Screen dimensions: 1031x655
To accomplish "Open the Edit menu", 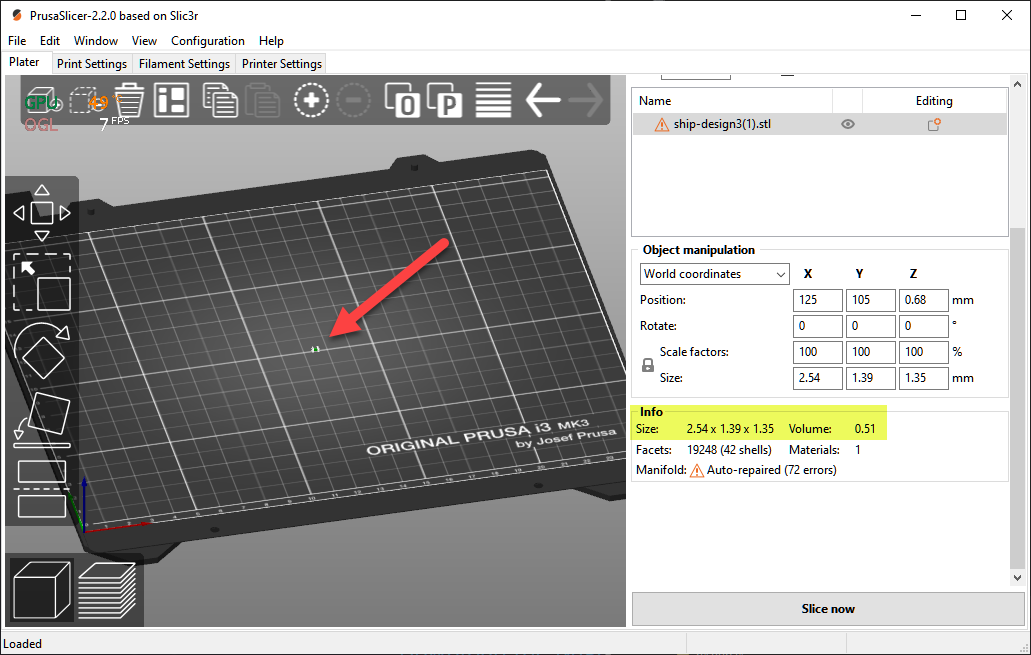I will [50, 41].
